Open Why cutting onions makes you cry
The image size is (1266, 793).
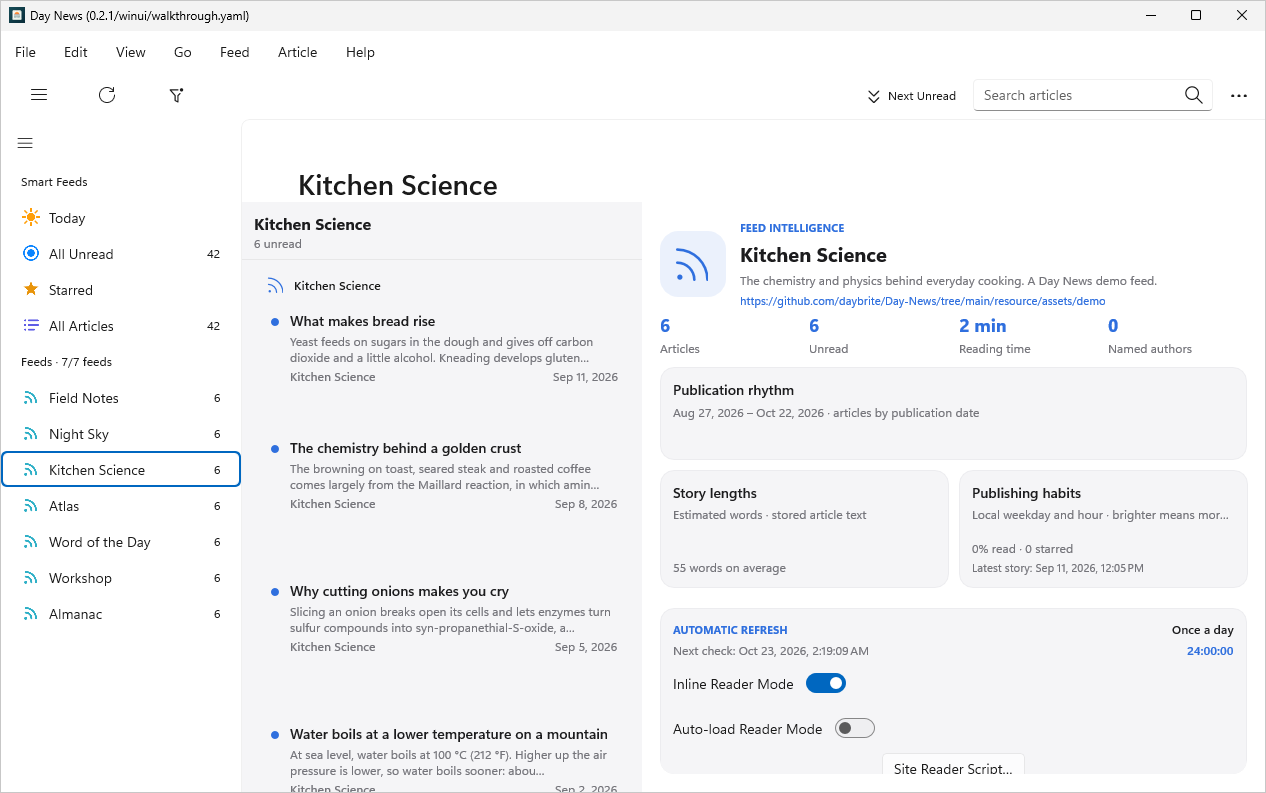click(442, 619)
